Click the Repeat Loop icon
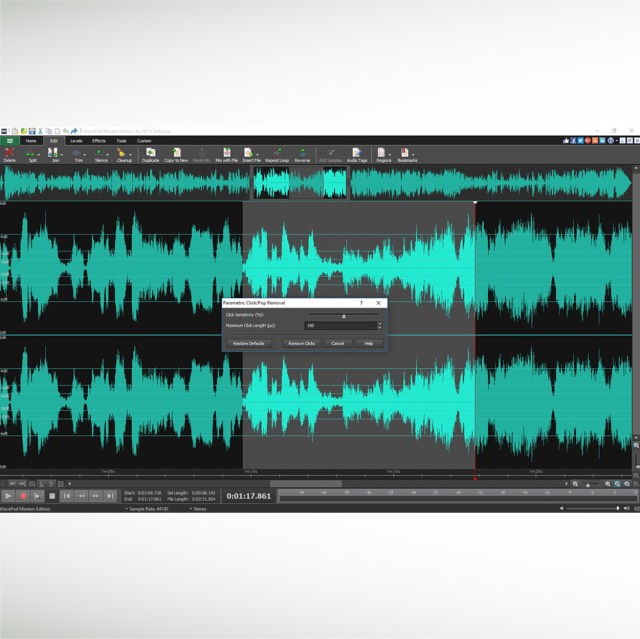The image size is (640, 639). click(x=277, y=153)
